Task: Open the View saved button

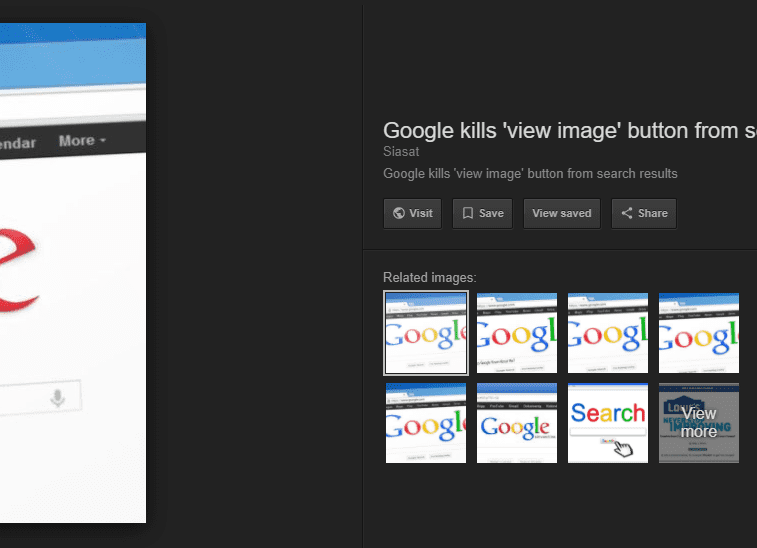Action: coord(562,213)
